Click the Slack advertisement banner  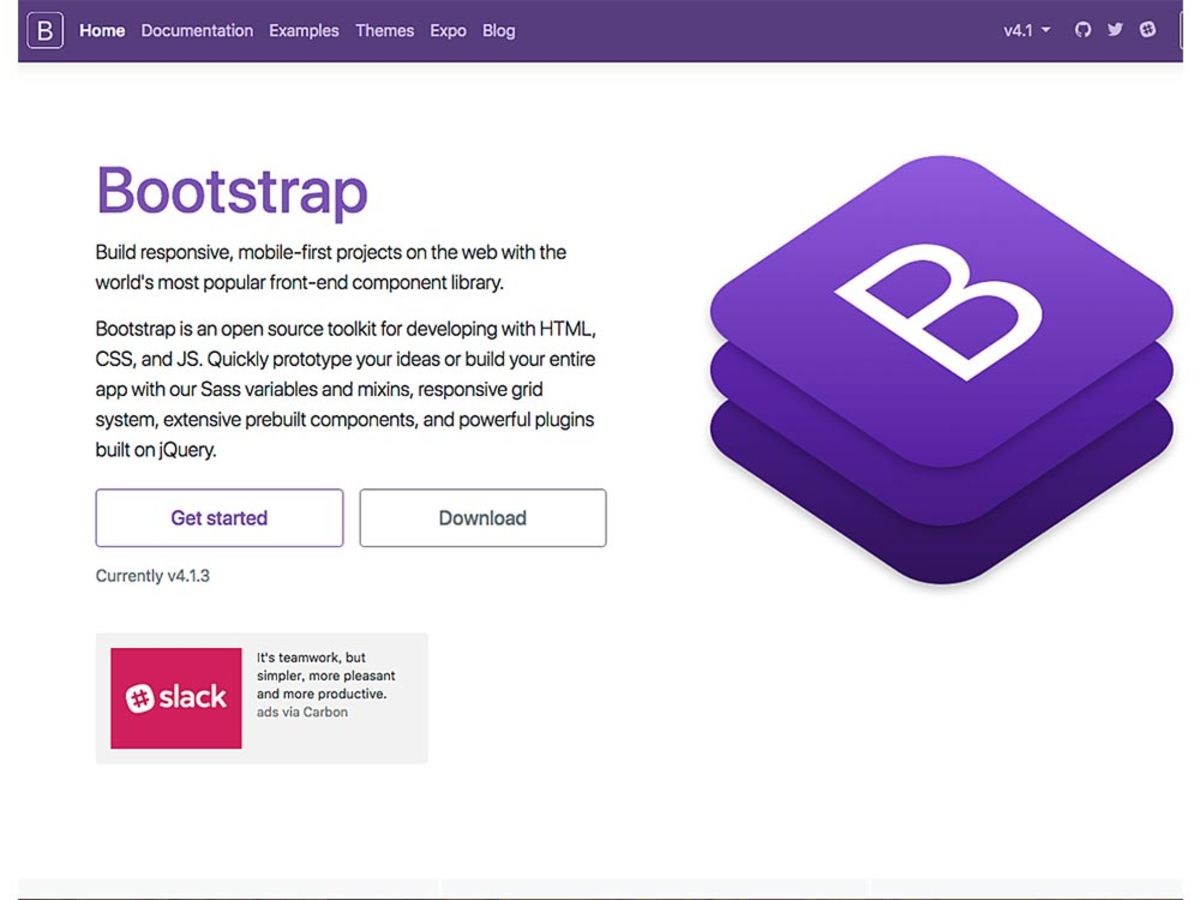pos(260,697)
